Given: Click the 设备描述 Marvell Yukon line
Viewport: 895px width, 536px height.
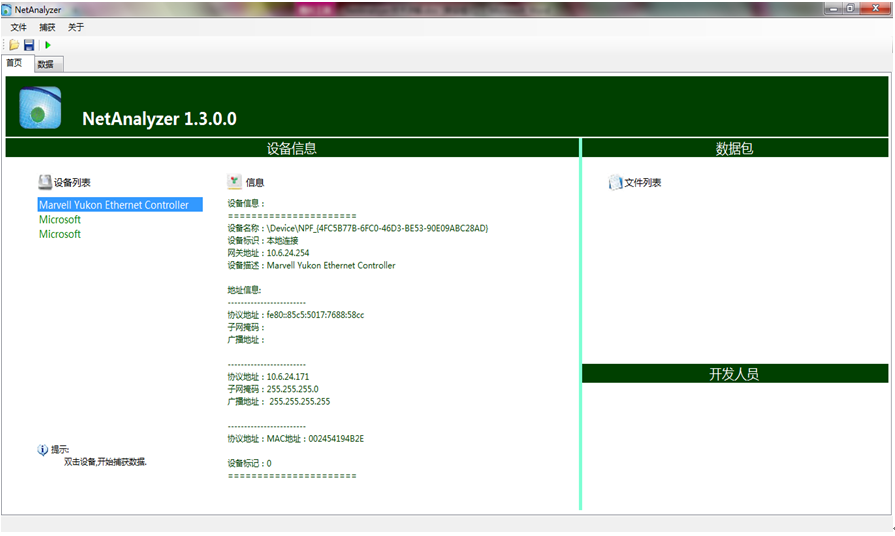Looking at the screenshot, I should (311, 265).
